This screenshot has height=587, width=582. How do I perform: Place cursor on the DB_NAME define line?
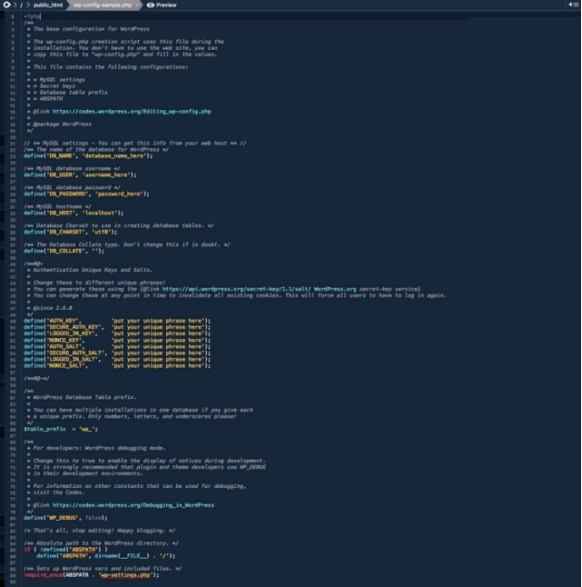coord(88,156)
